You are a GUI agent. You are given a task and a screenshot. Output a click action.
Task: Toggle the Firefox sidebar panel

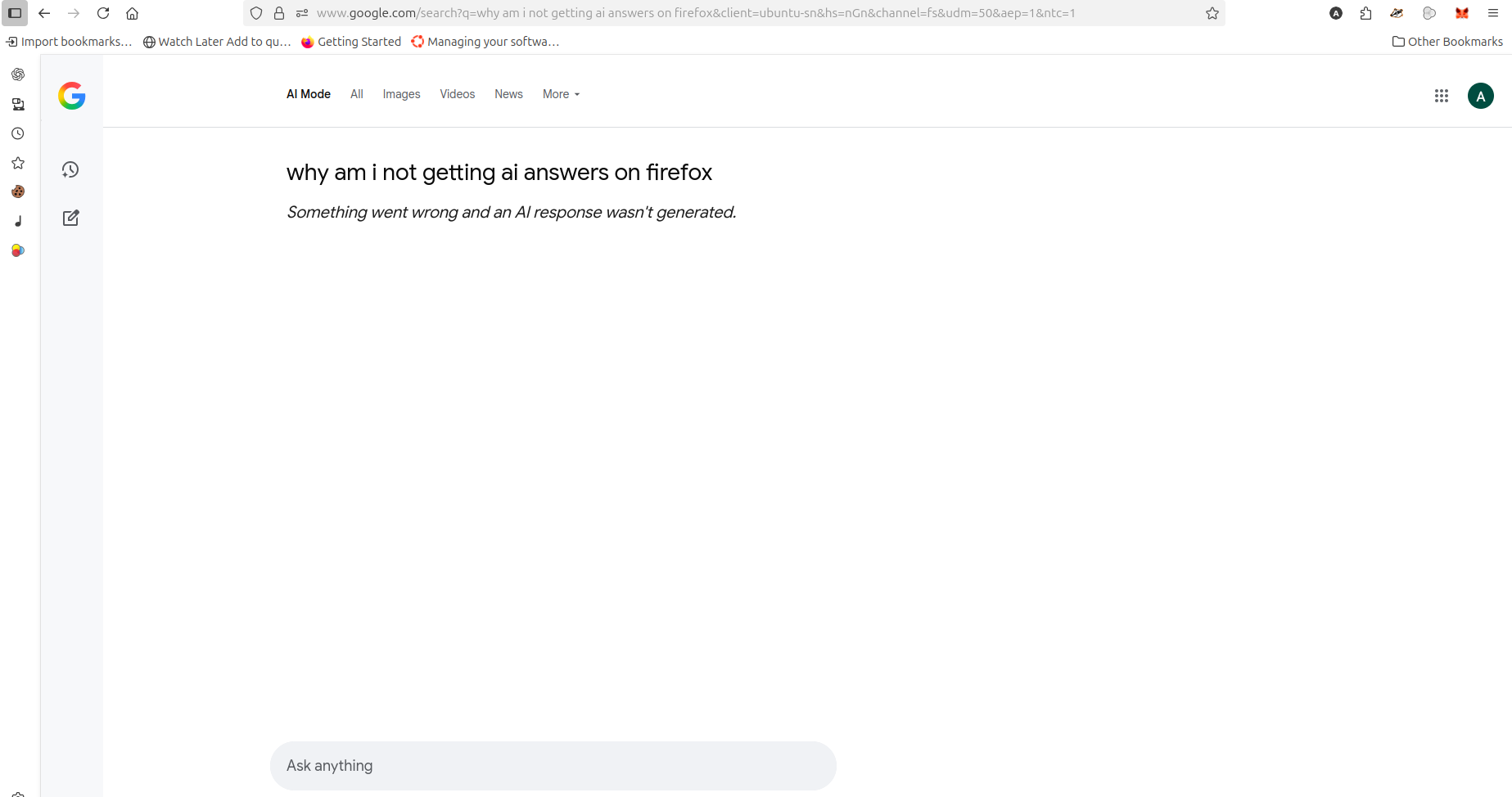[x=15, y=13]
